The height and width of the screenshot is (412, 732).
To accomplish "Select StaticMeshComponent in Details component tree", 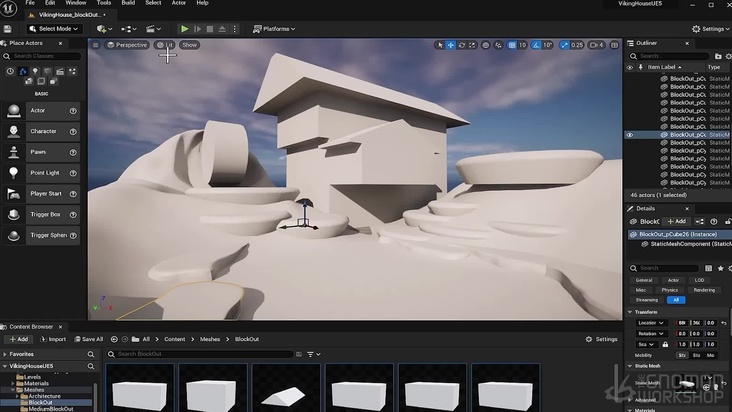I will (686, 244).
